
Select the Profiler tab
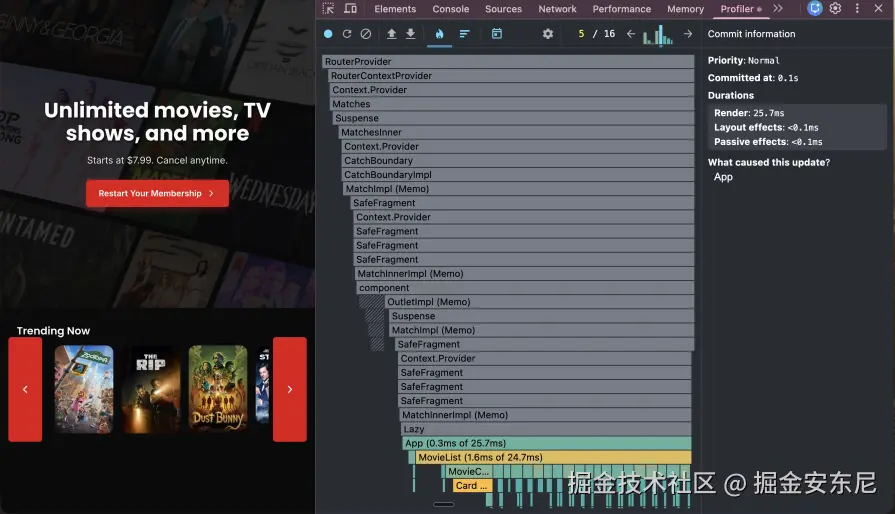click(740, 9)
